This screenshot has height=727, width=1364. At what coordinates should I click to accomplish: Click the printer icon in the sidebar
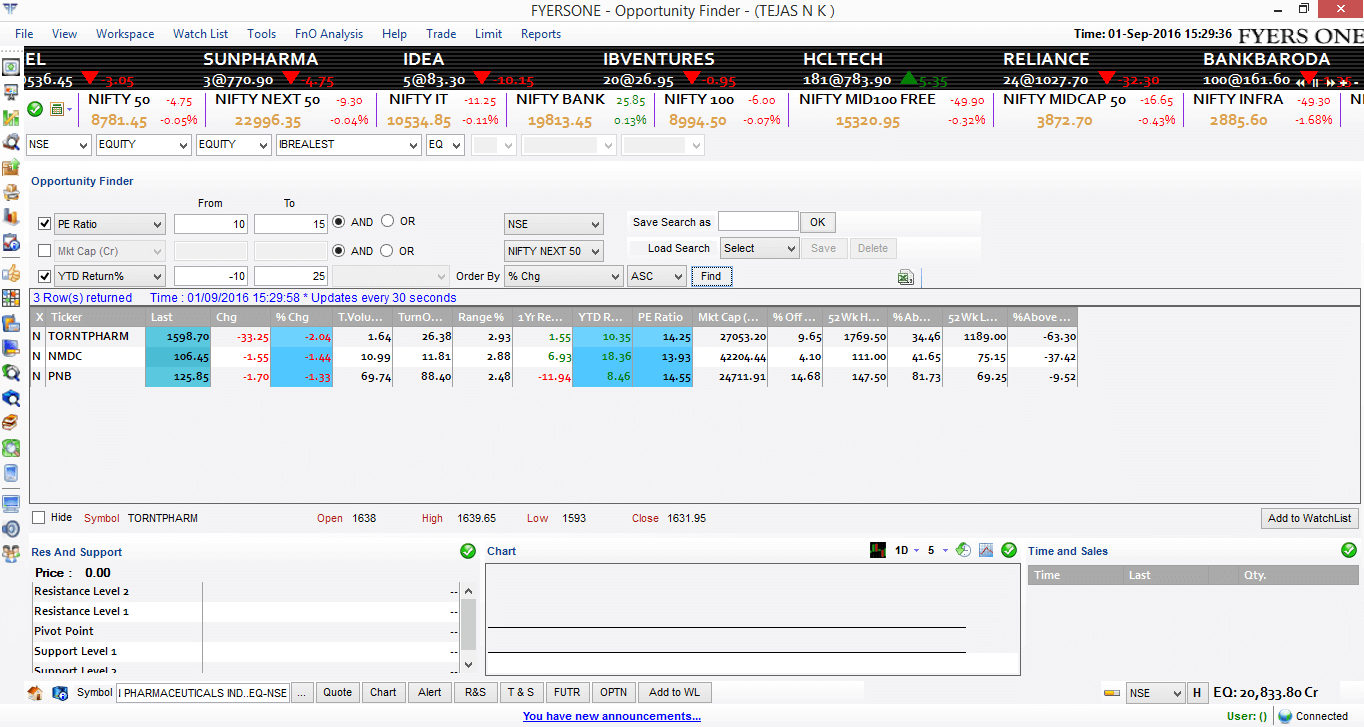tap(11, 193)
